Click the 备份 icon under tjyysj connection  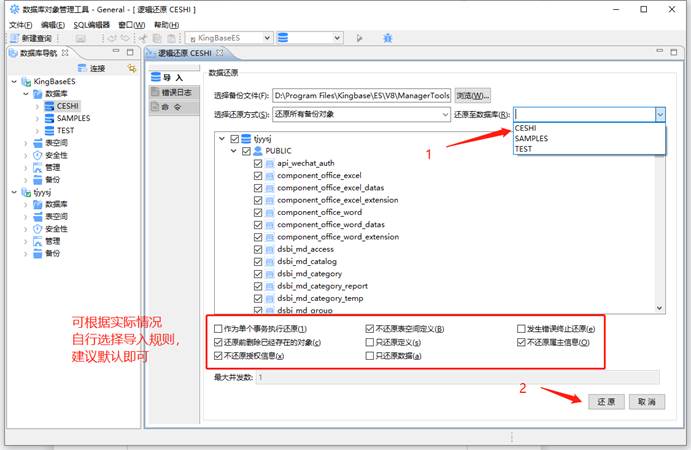(x=38, y=253)
